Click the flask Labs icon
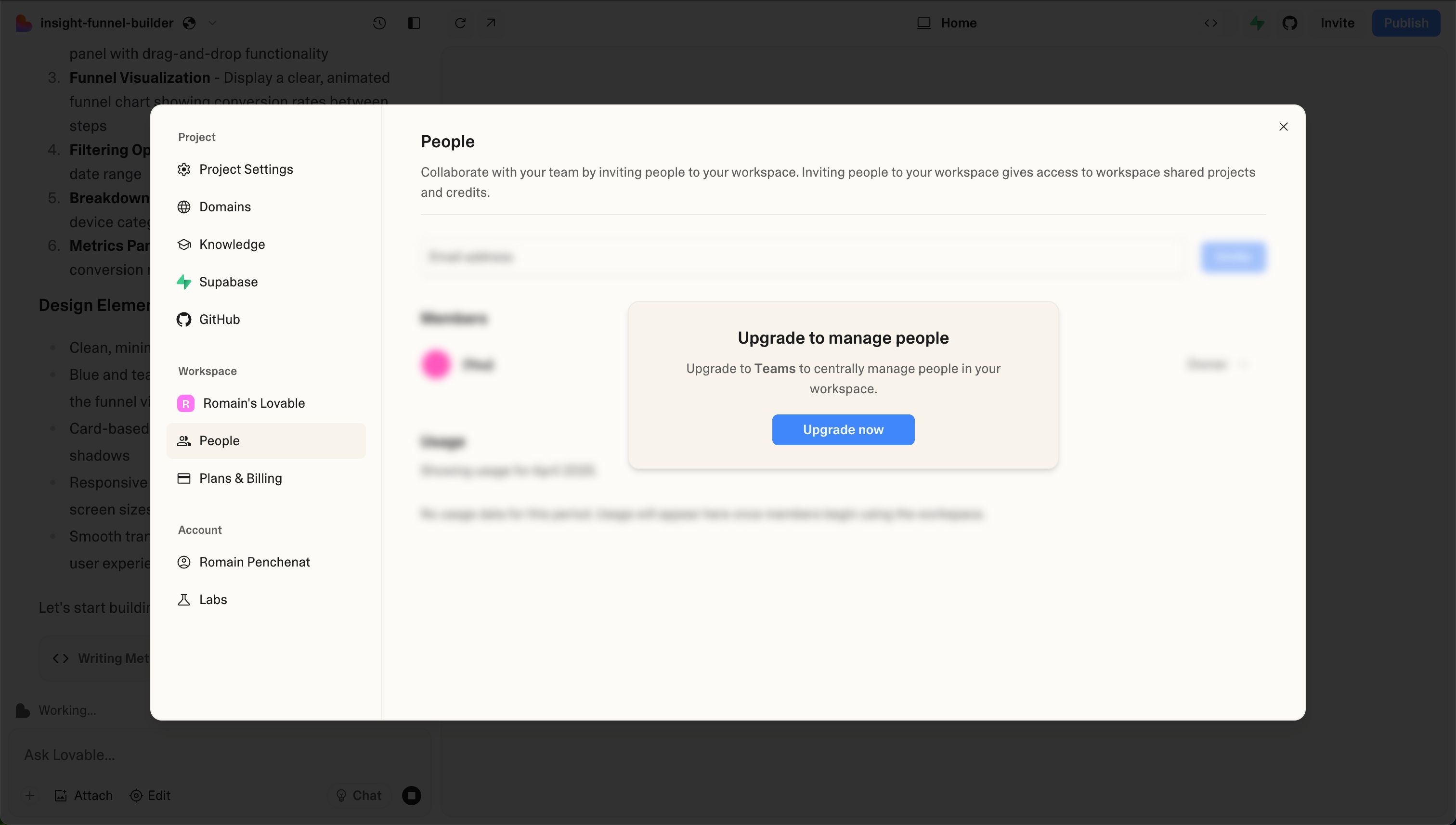The height and width of the screenshot is (825, 1456). [183, 599]
